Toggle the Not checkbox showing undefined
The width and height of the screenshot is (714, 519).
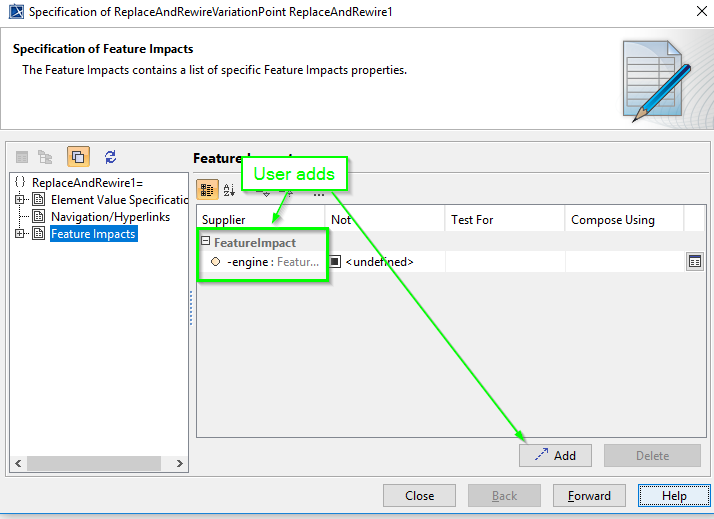(335, 262)
